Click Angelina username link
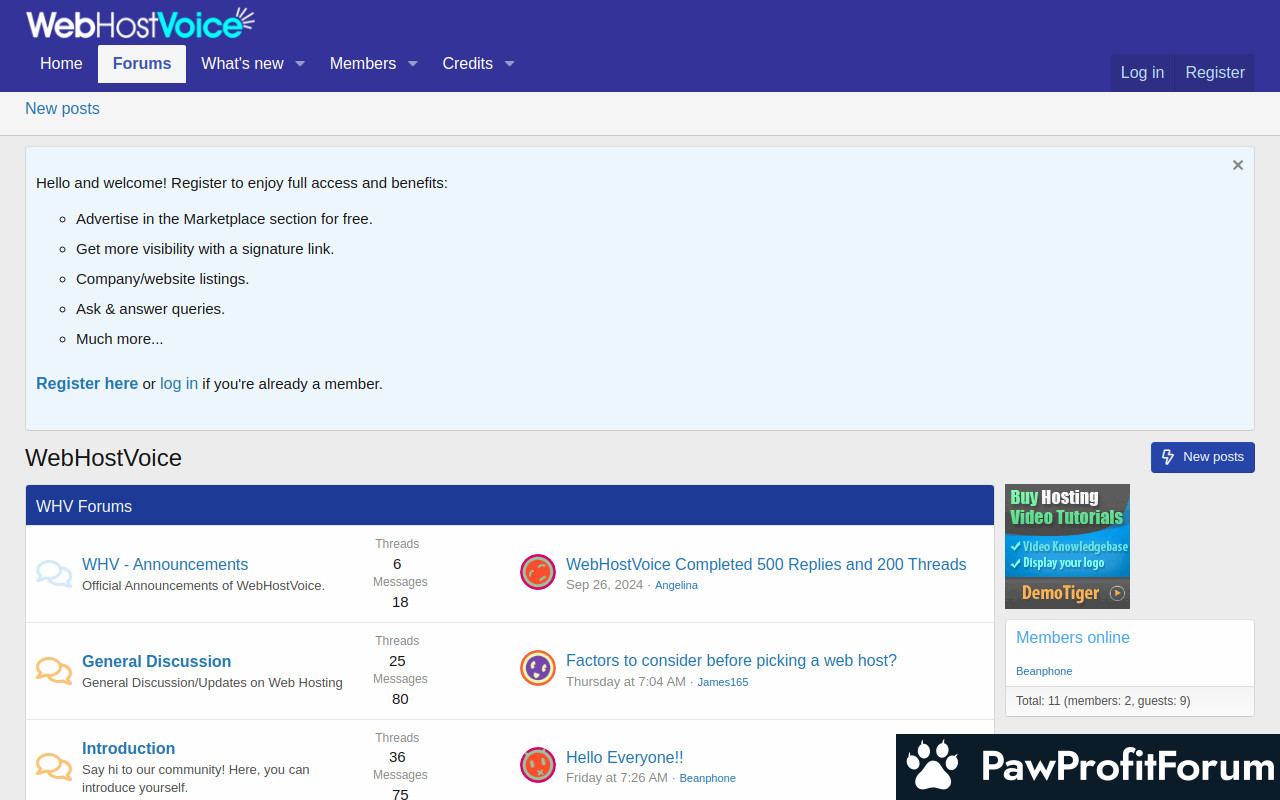 676,585
